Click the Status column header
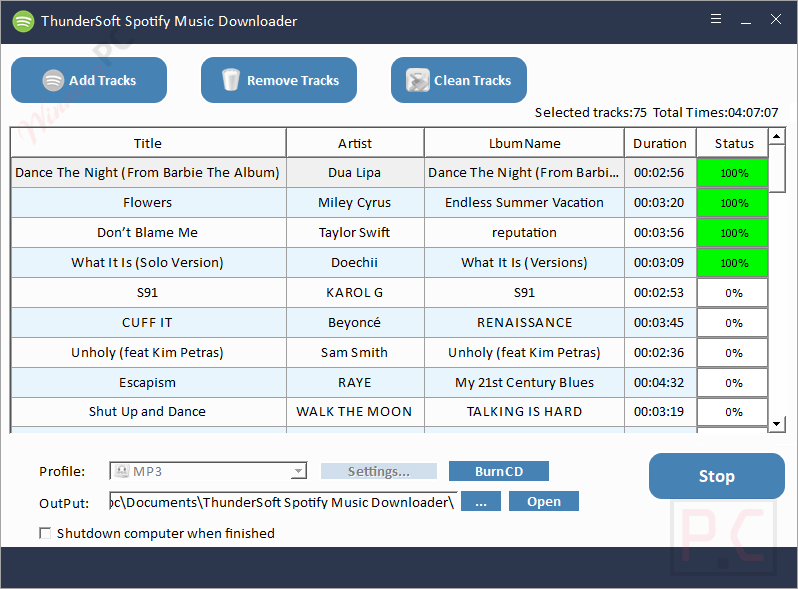The image size is (798, 589). pos(733,143)
